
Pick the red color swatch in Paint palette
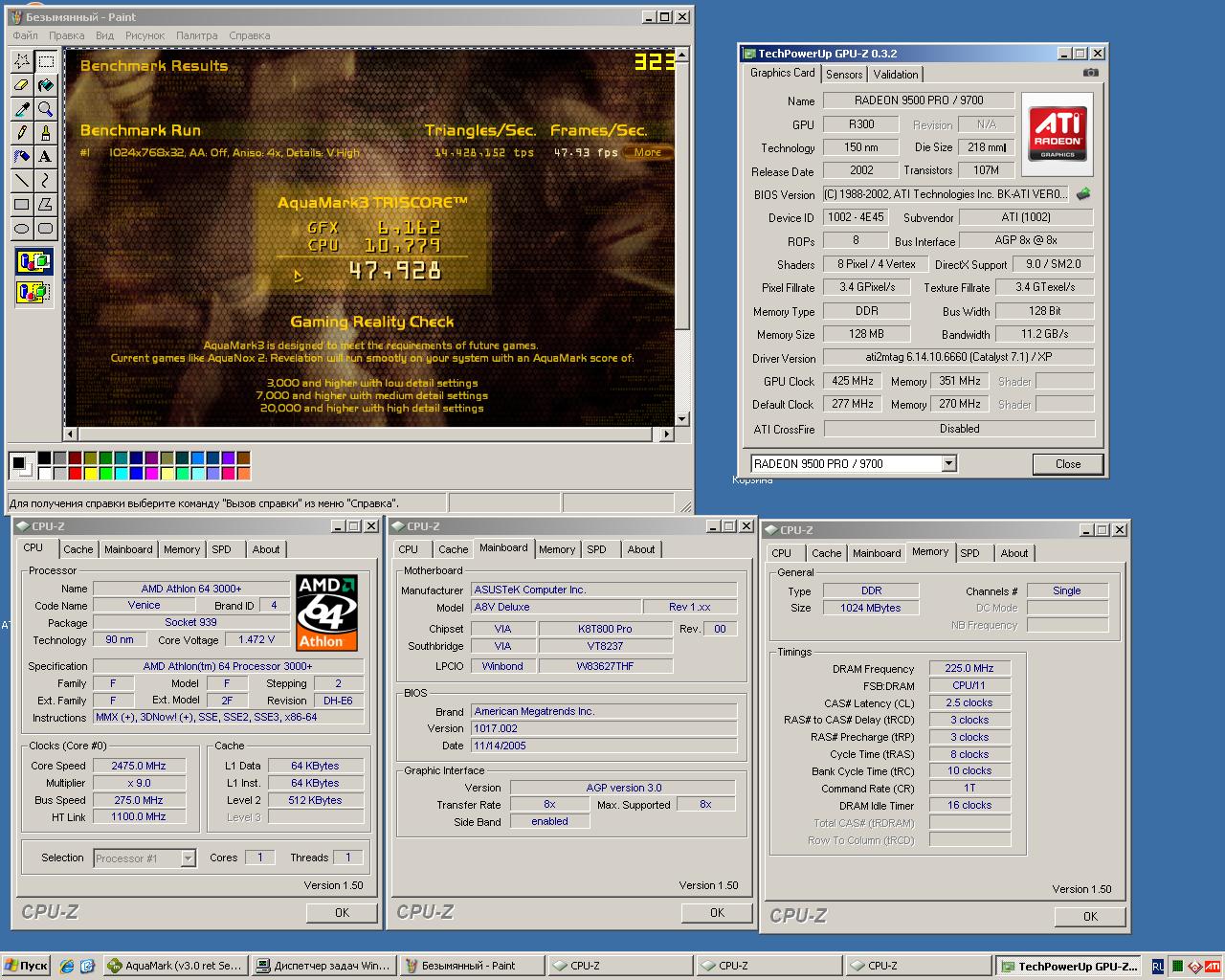pos(75,473)
